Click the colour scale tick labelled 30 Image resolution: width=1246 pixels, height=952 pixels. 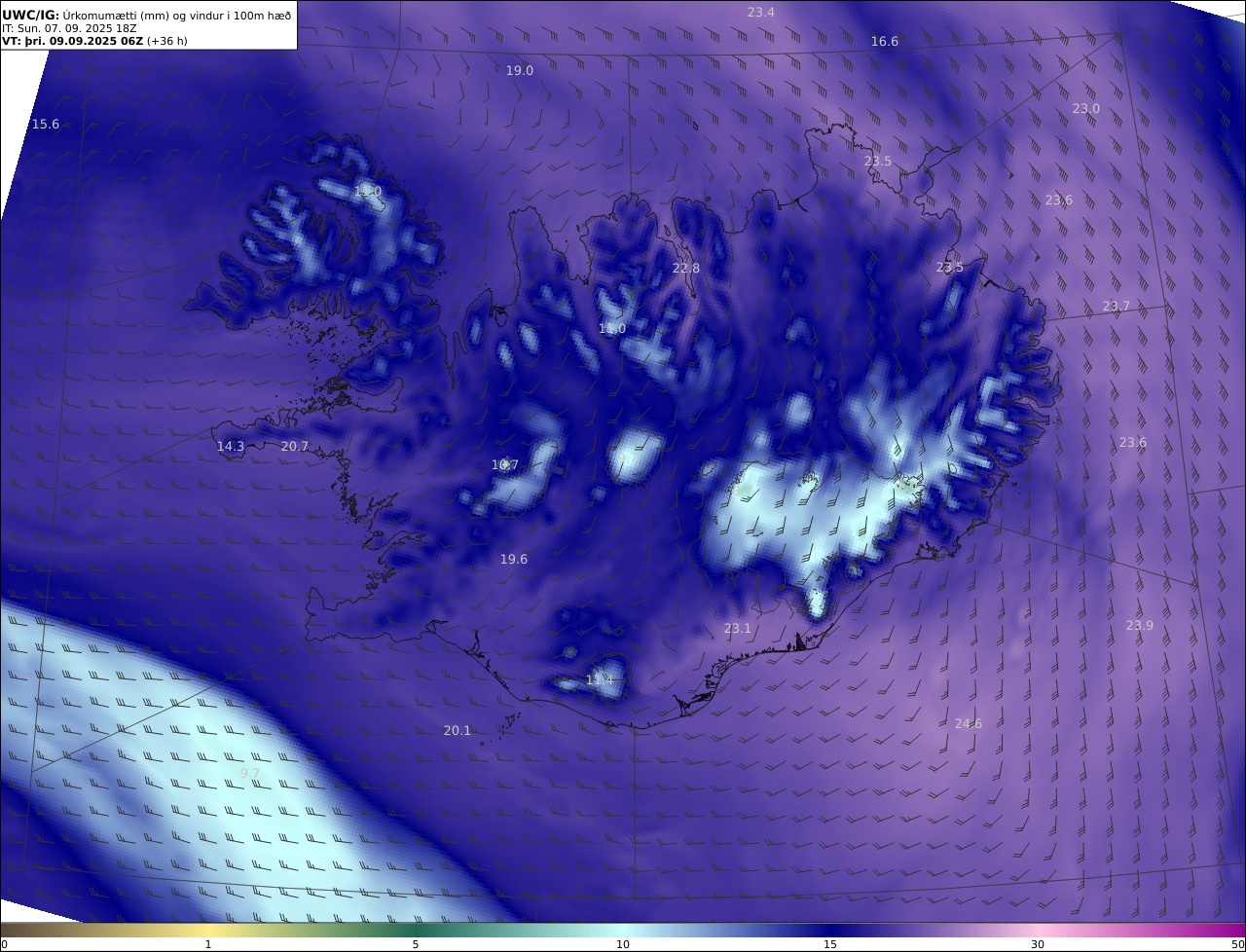tap(1038, 944)
